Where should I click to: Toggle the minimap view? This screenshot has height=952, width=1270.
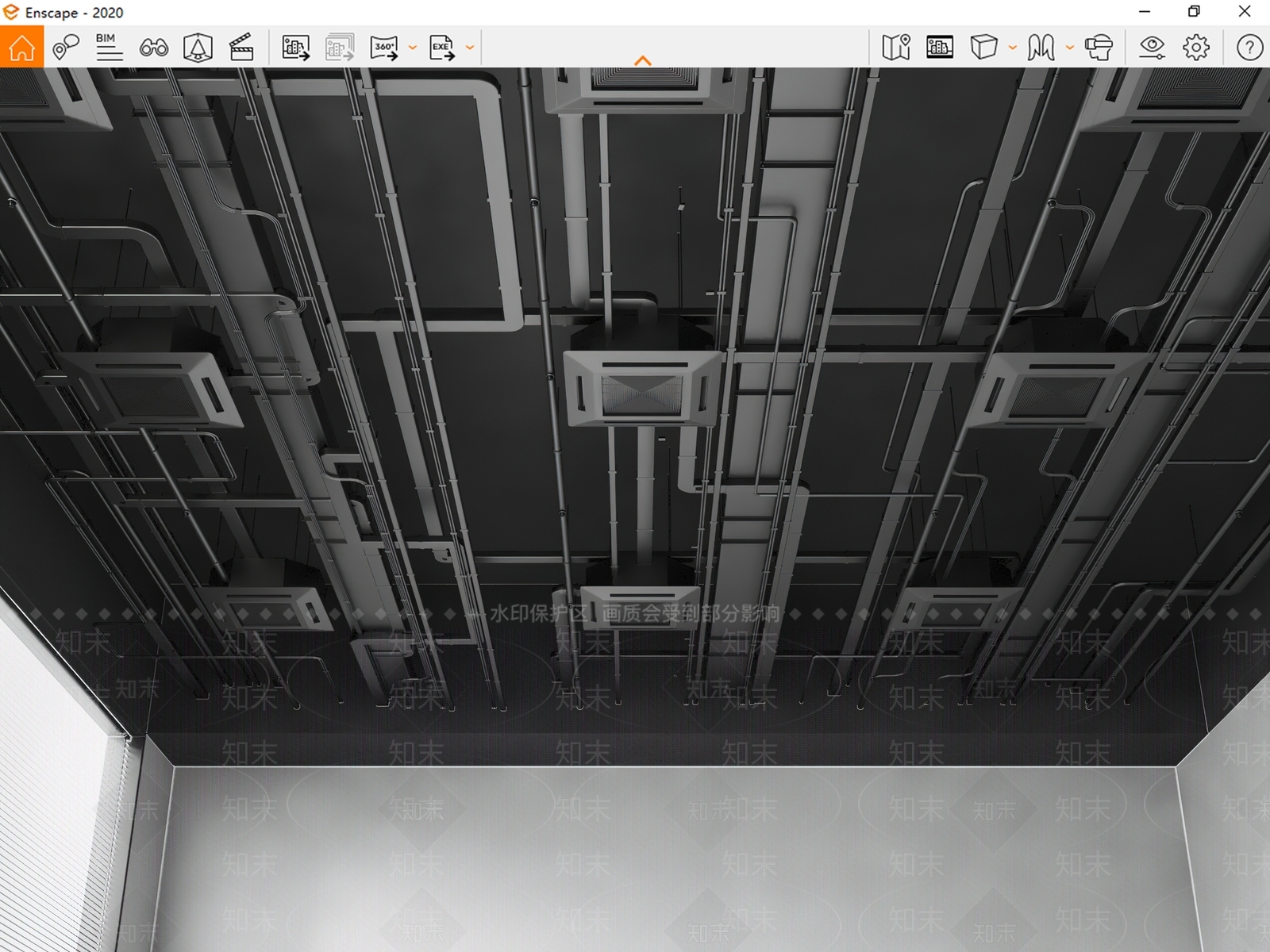[x=895, y=48]
